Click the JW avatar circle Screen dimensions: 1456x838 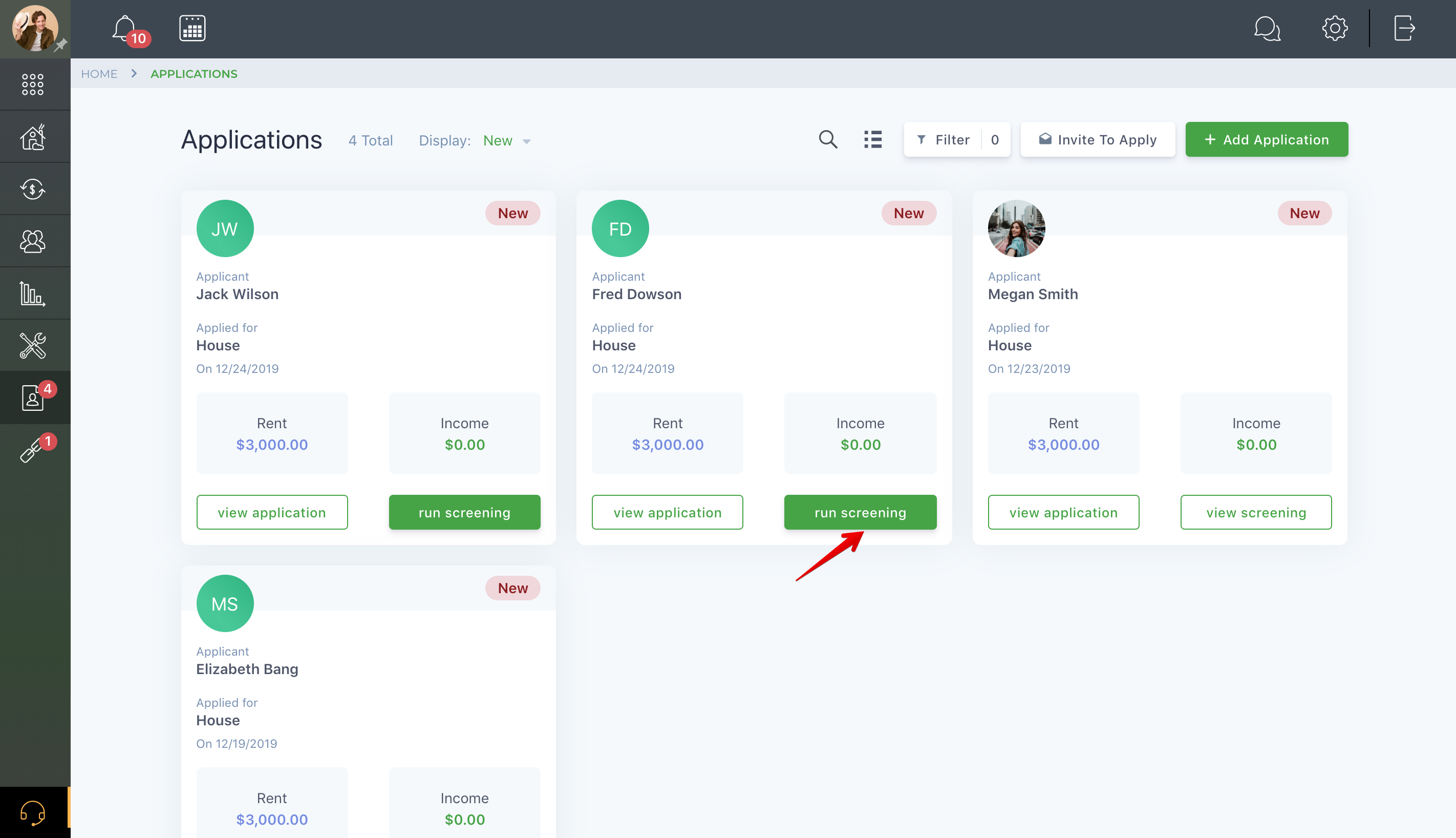tap(225, 228)
